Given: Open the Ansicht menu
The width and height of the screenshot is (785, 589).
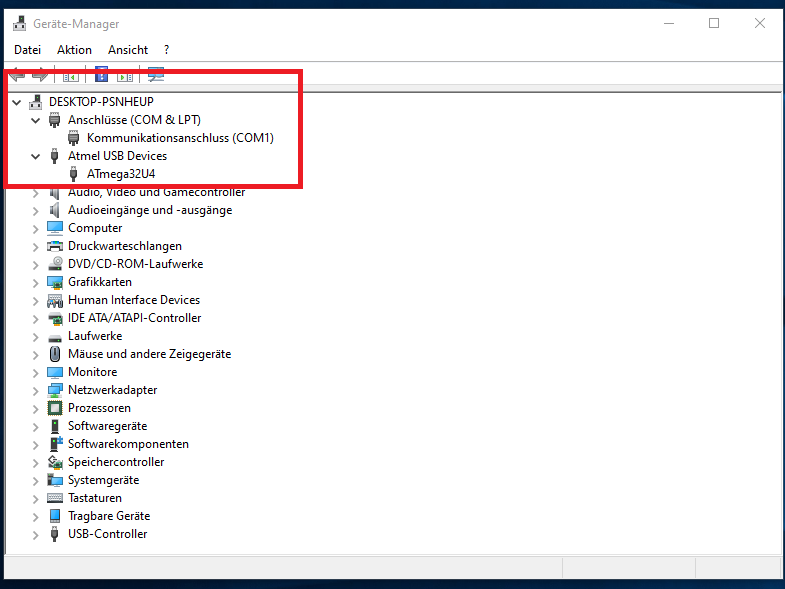Looking at the screenshot, I should pyautogui.click(x=128, y=50).
